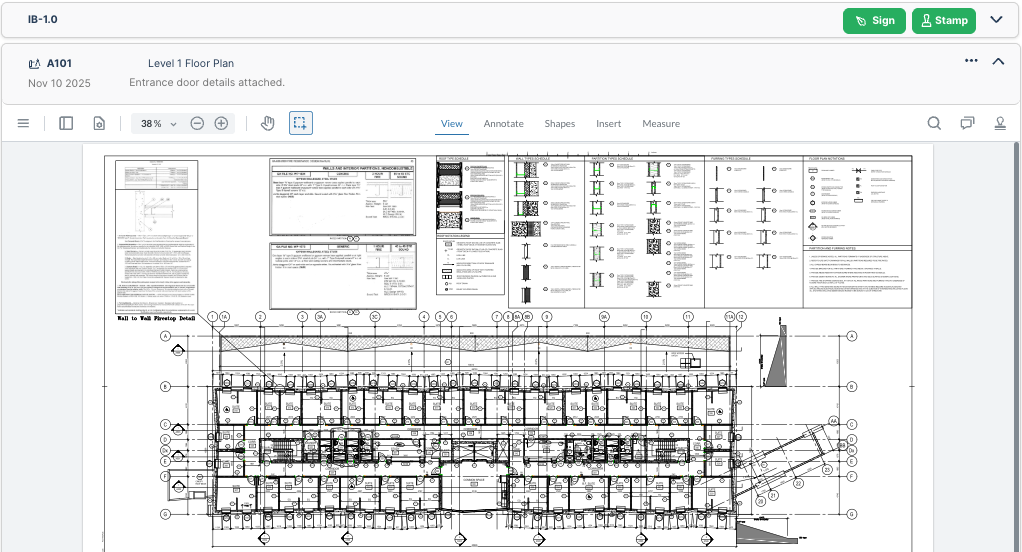Open the Insert tab
The image size is (1022, 552).
click(x=608, y=124)
